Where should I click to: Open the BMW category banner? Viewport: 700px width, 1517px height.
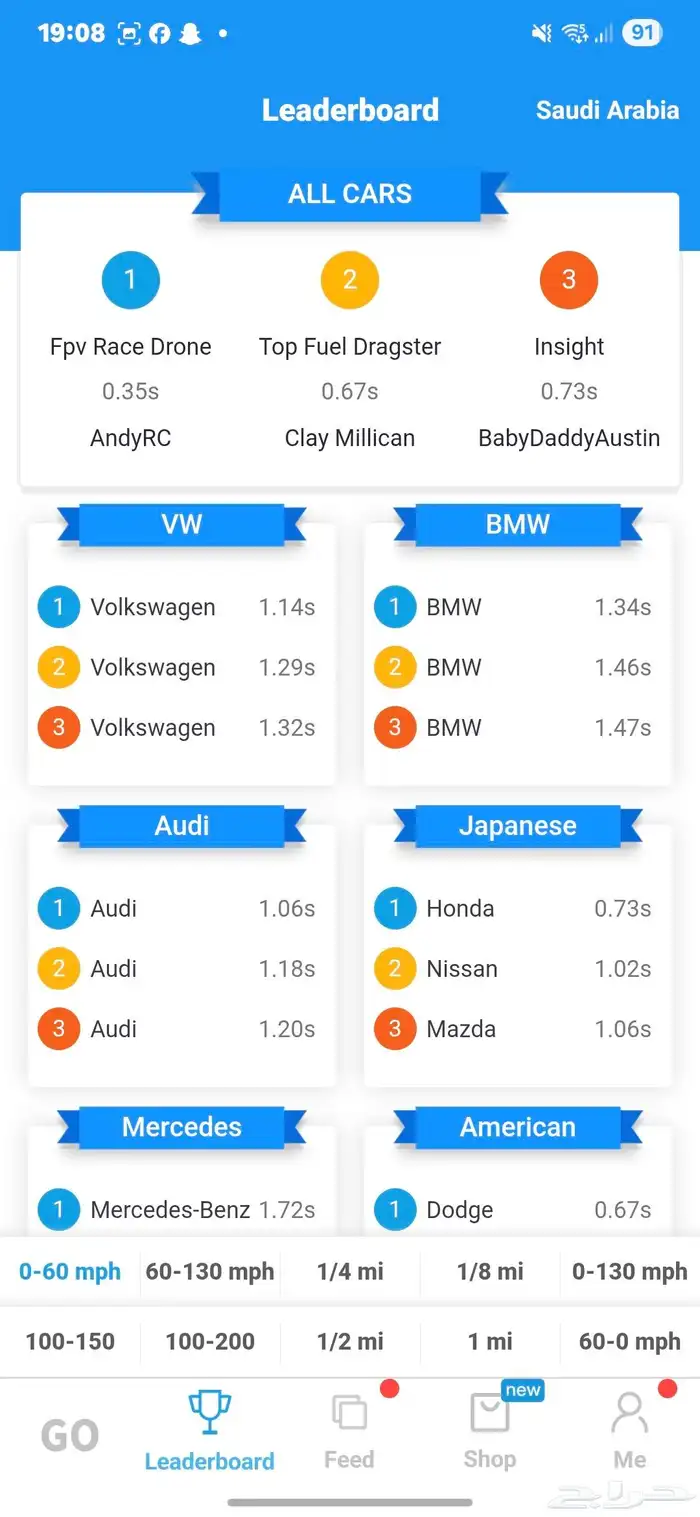click(x=517, y=525)
